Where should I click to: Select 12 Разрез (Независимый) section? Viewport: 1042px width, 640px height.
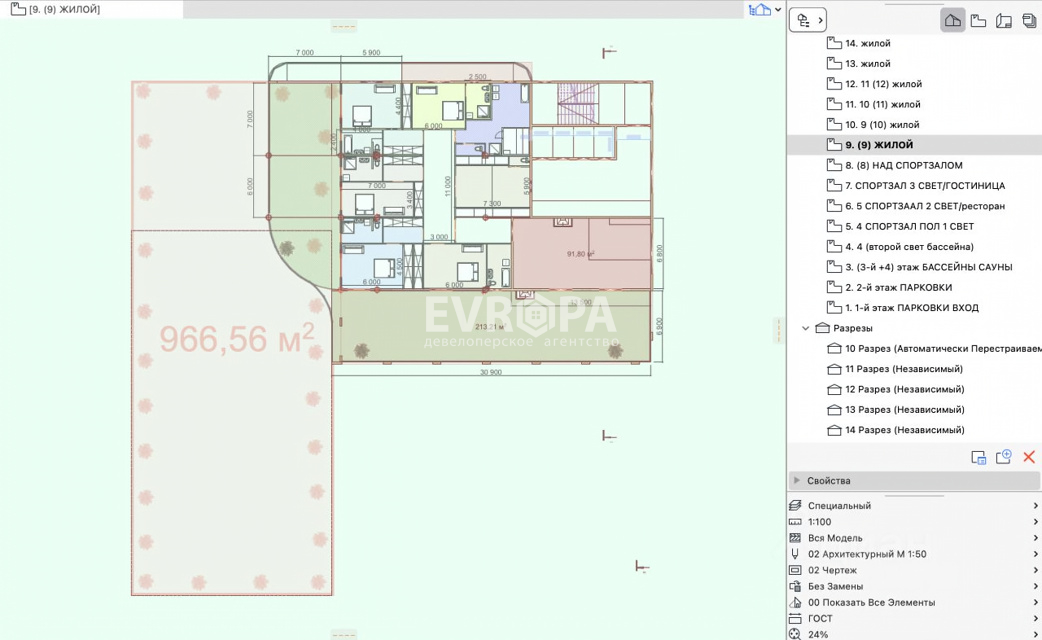pyautogui.click(x=904, y=389)
